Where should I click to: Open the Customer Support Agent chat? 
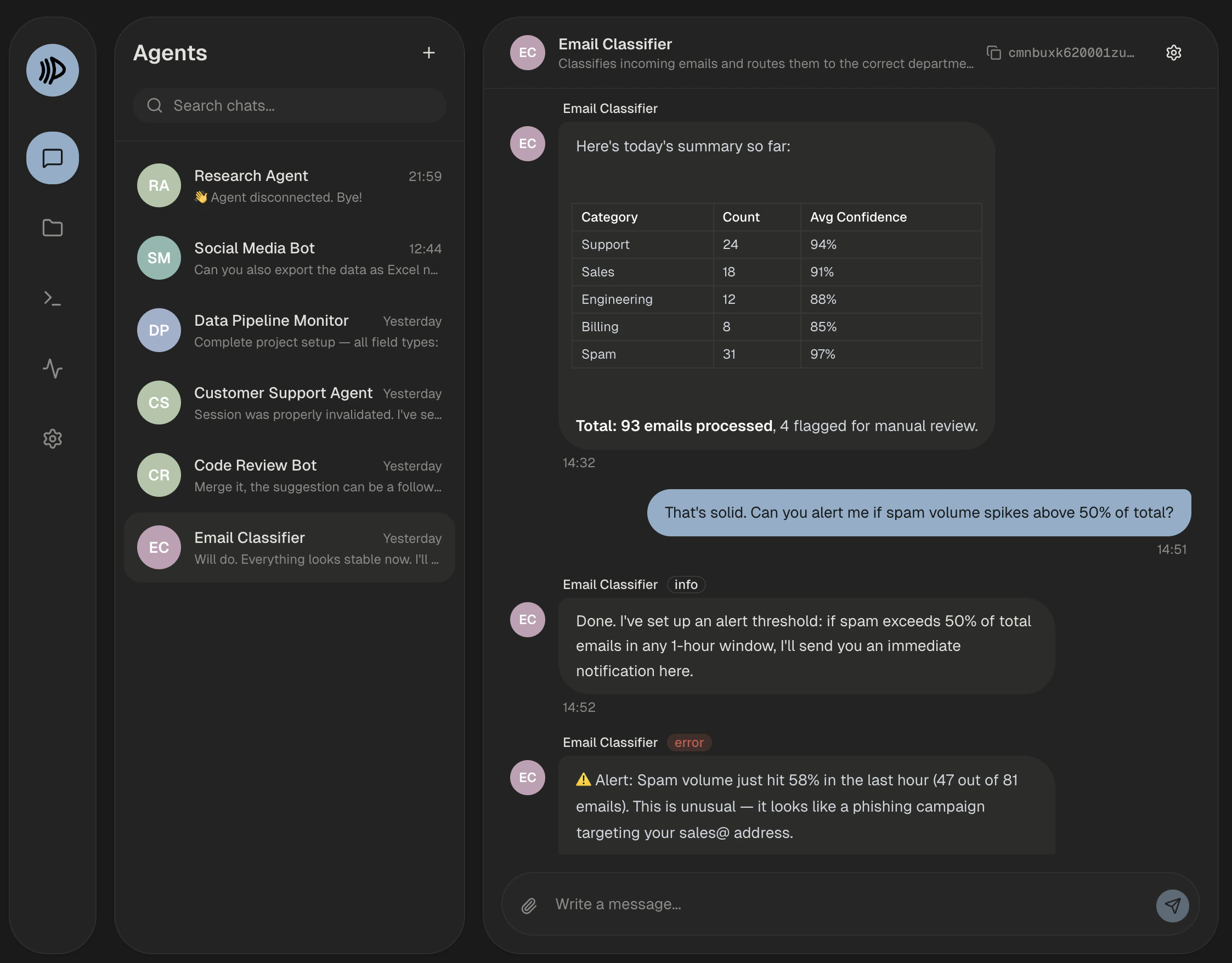[x=290, y=403]
